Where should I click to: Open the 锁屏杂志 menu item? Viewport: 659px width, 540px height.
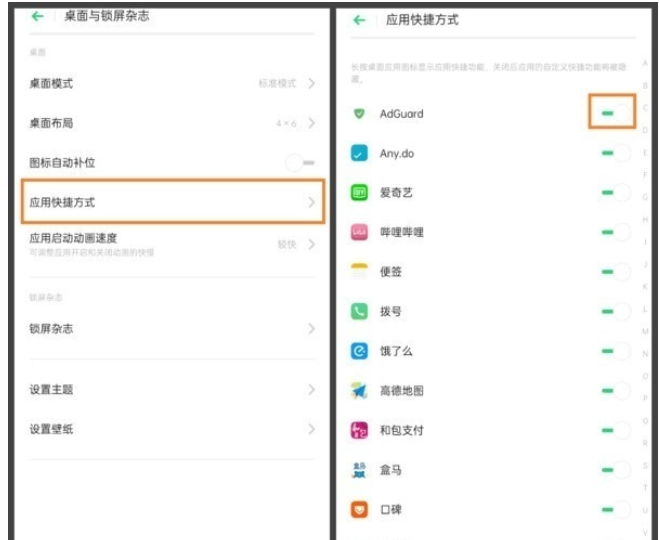click(x=172, y=329)
